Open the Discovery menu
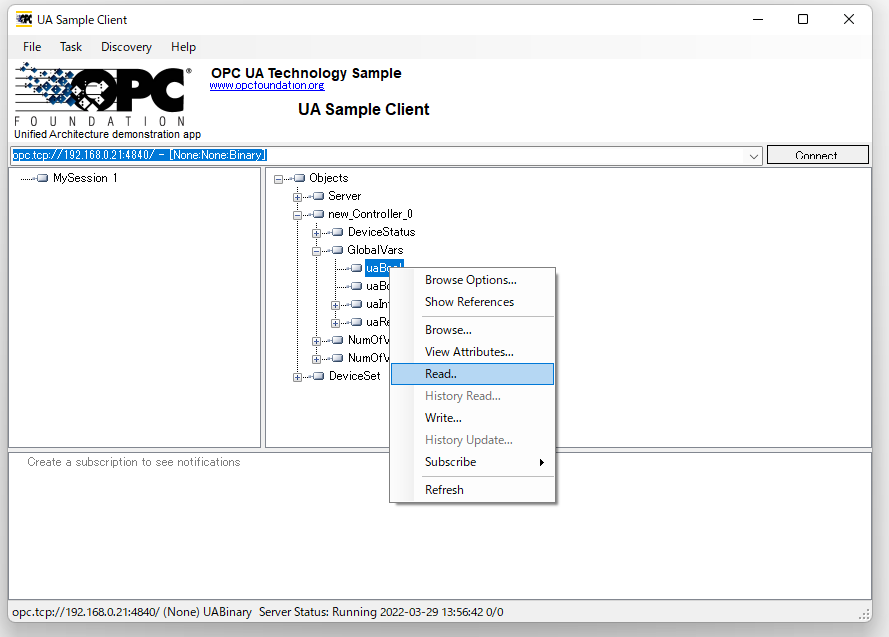Screen dimensions: 889x637 (x=126, y=47)
